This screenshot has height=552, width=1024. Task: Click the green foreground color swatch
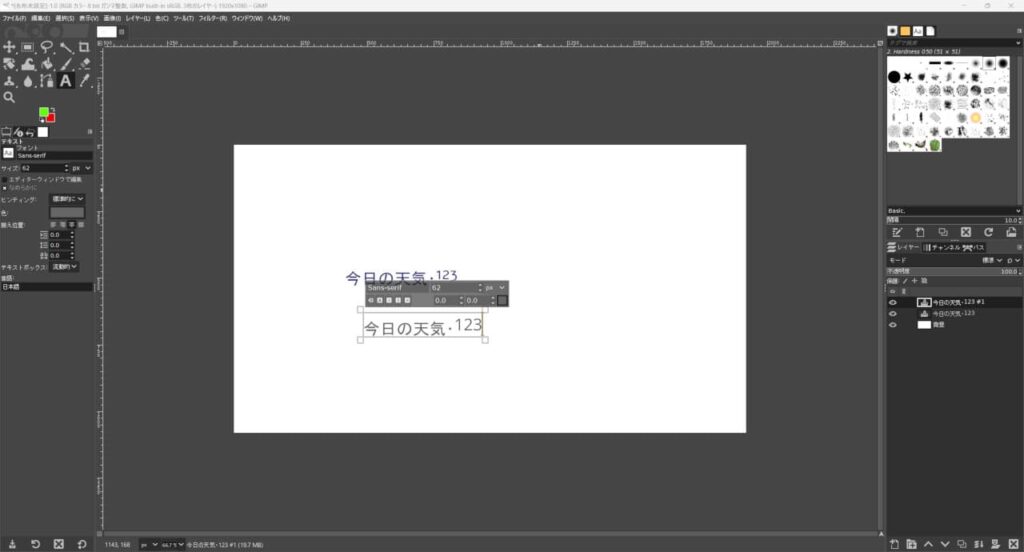tap(43, 112)
